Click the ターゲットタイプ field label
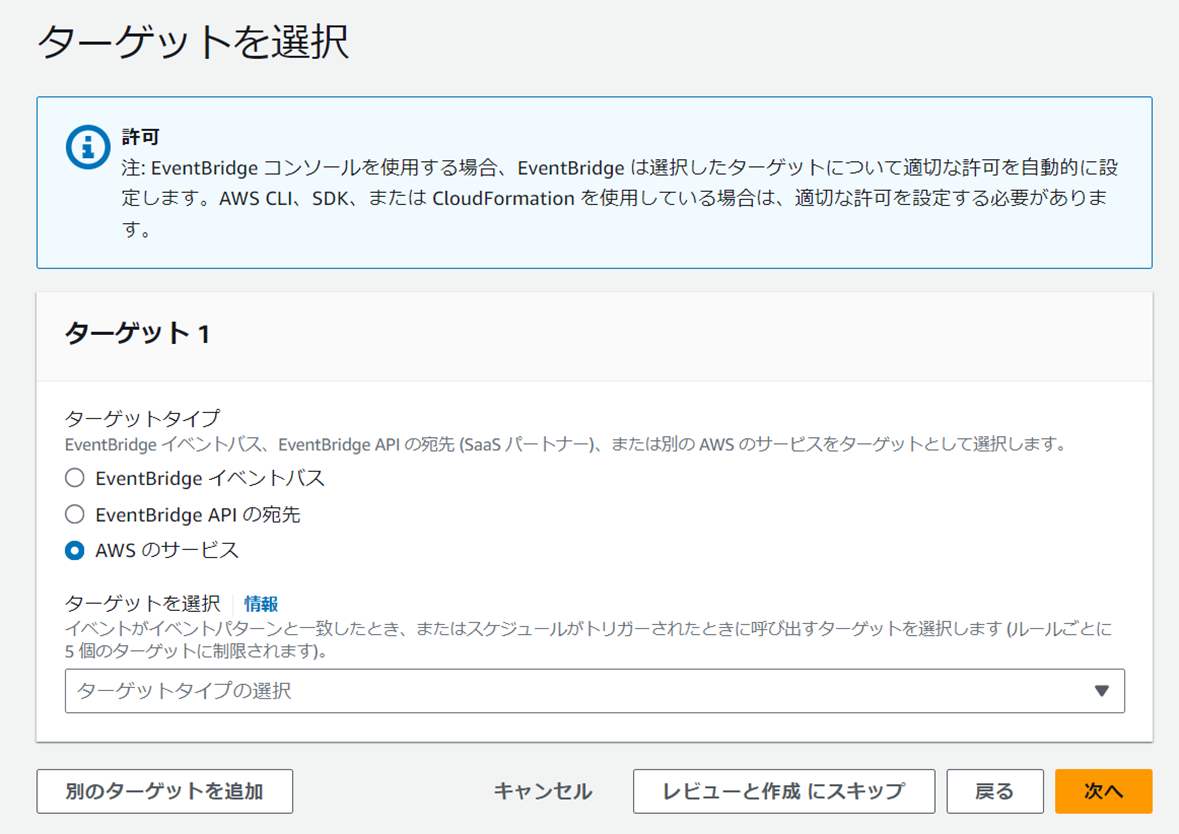 pos(143,418)
